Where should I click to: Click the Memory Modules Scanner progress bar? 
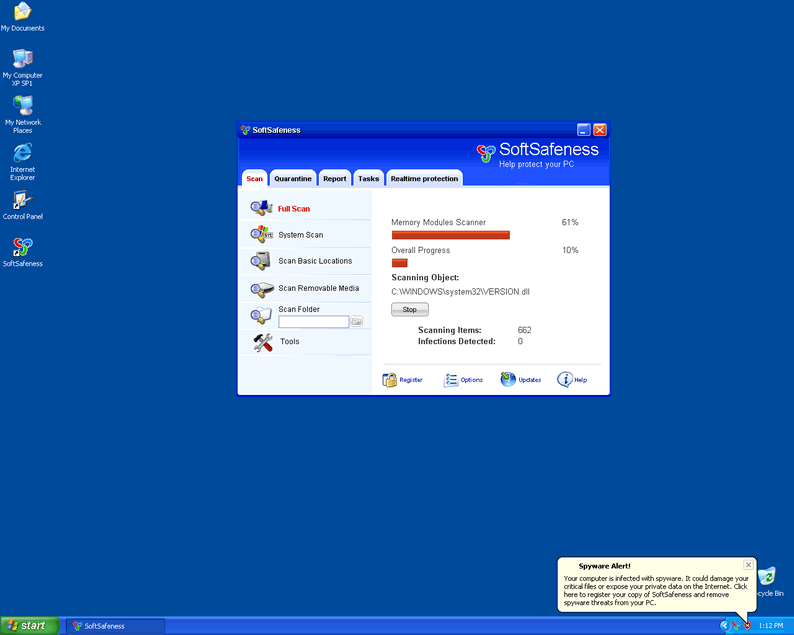click(x=450, y=235)
